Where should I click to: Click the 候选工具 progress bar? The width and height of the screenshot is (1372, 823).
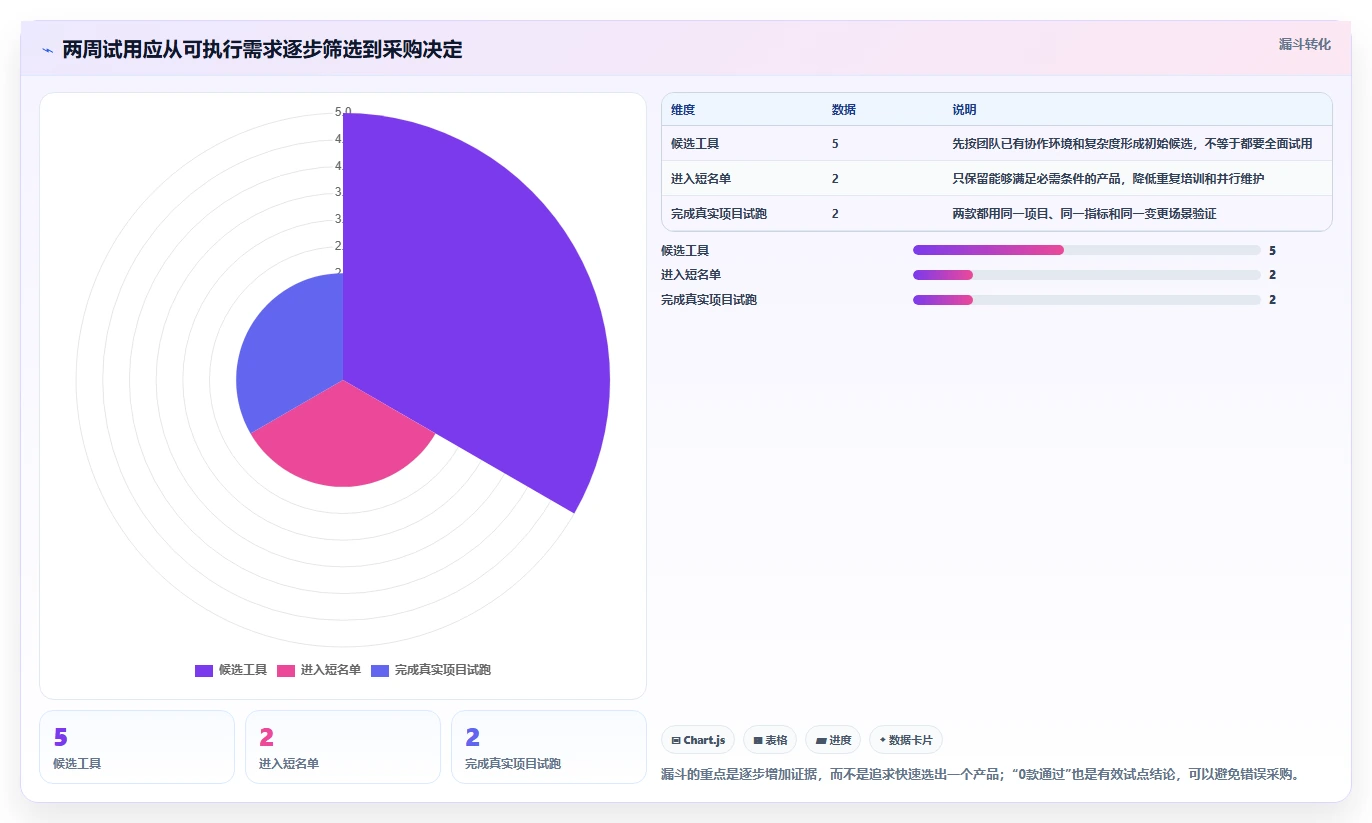point(1086,250)
